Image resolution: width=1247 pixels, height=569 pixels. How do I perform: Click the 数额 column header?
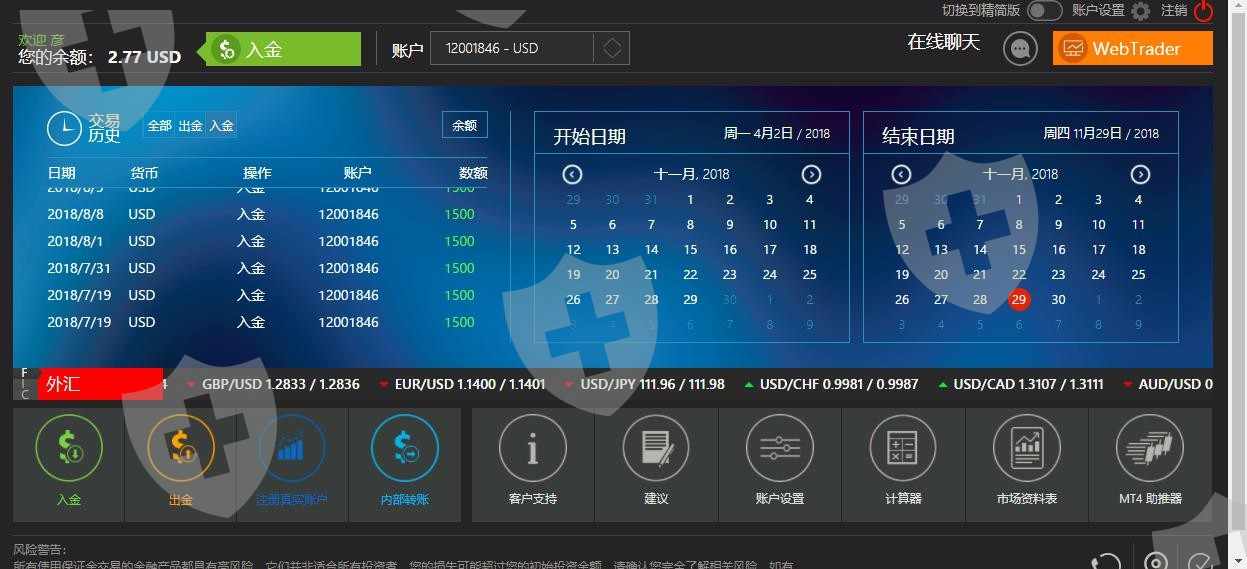(x=473, y=173)
